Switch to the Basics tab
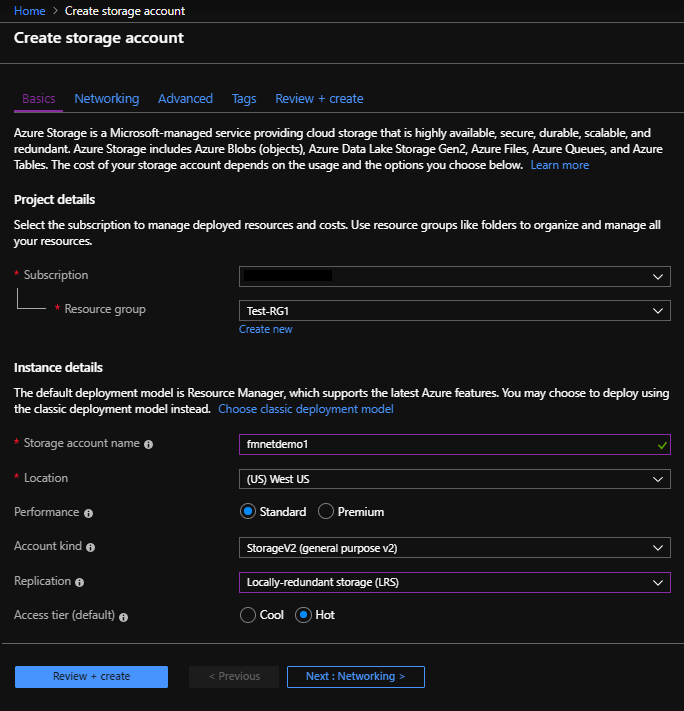This screenshot has height=711, width=684. tap(39, 99)
